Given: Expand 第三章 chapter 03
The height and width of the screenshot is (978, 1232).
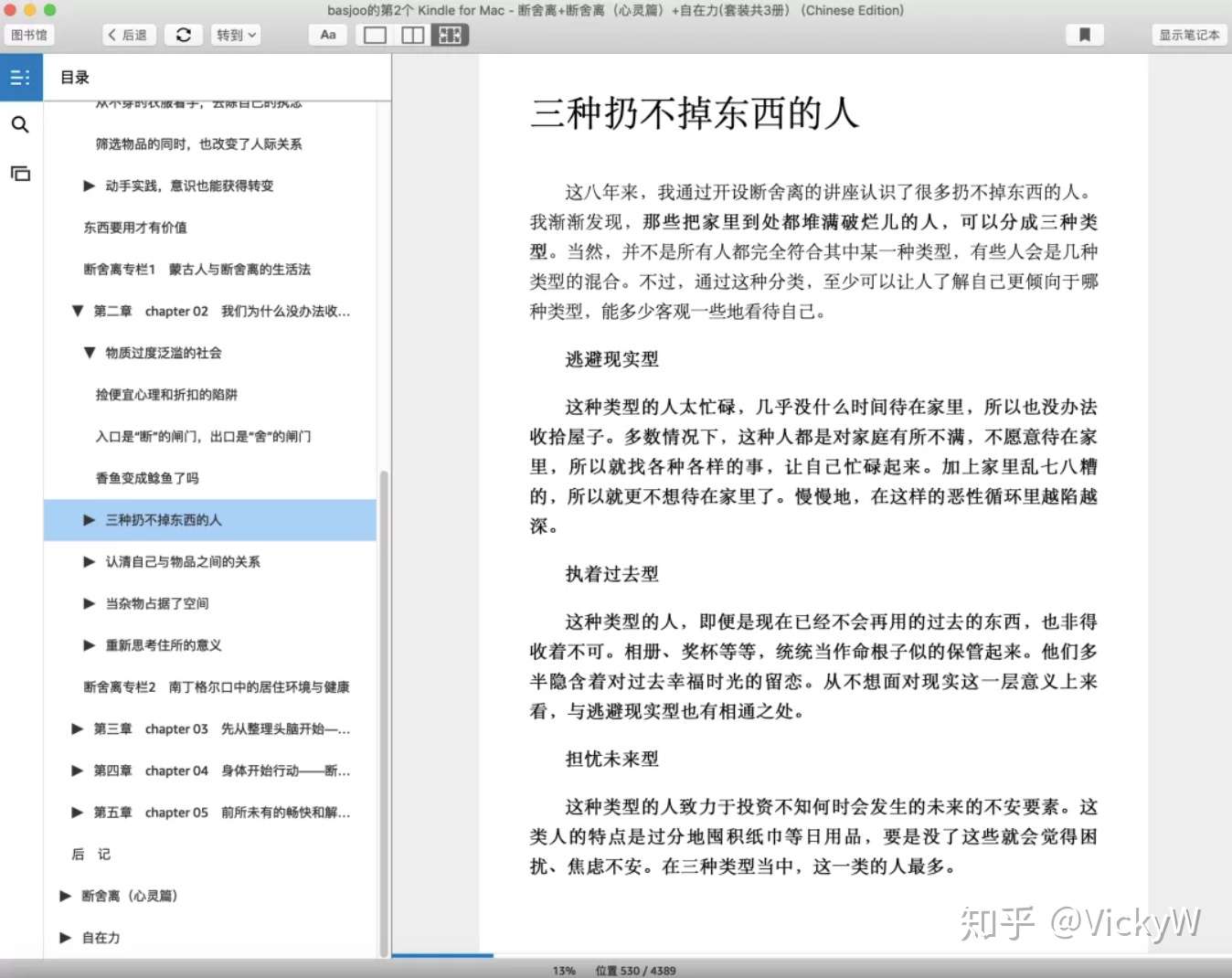Looking at the screenshot, I should (78, 728).
